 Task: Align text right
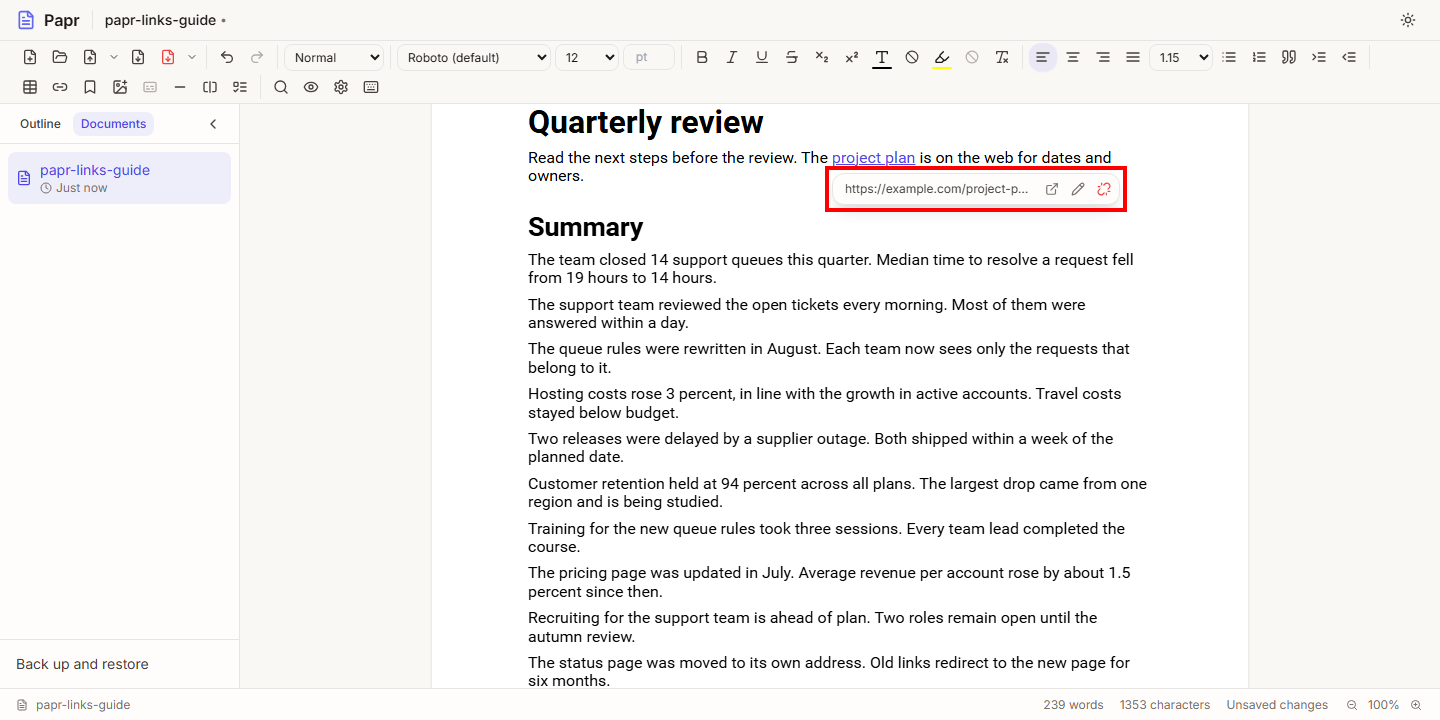(x=1103, y=57)
